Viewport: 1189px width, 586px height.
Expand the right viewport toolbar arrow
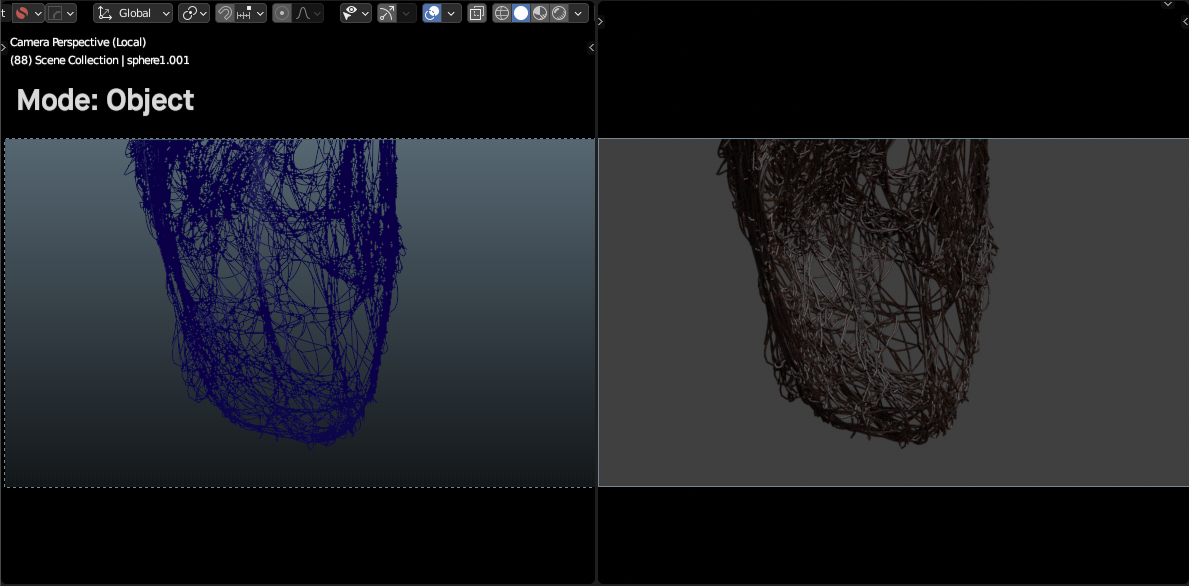pyautogui.click(x=601, y=21)
